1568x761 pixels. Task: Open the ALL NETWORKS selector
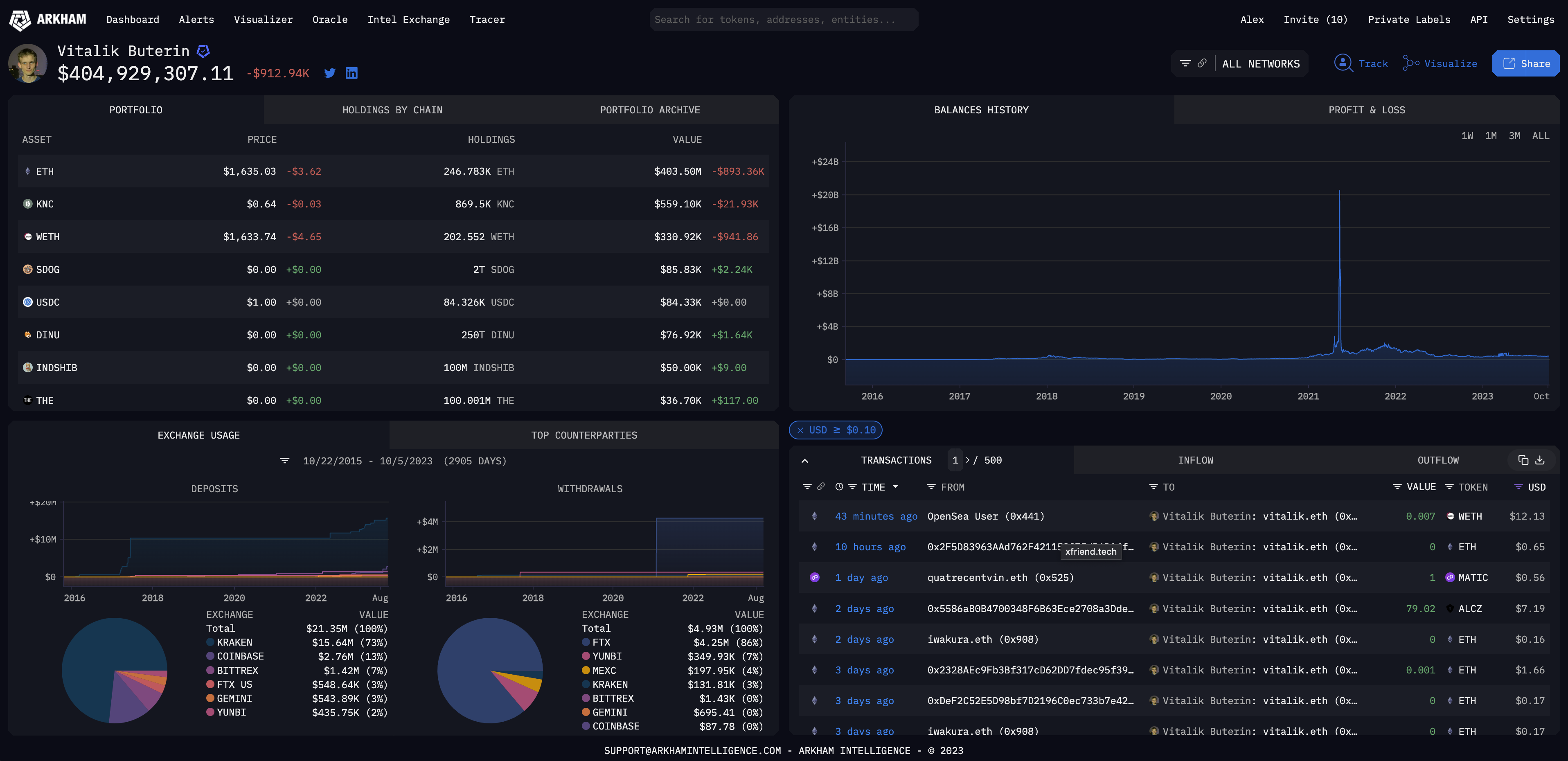click(1261, 64)
